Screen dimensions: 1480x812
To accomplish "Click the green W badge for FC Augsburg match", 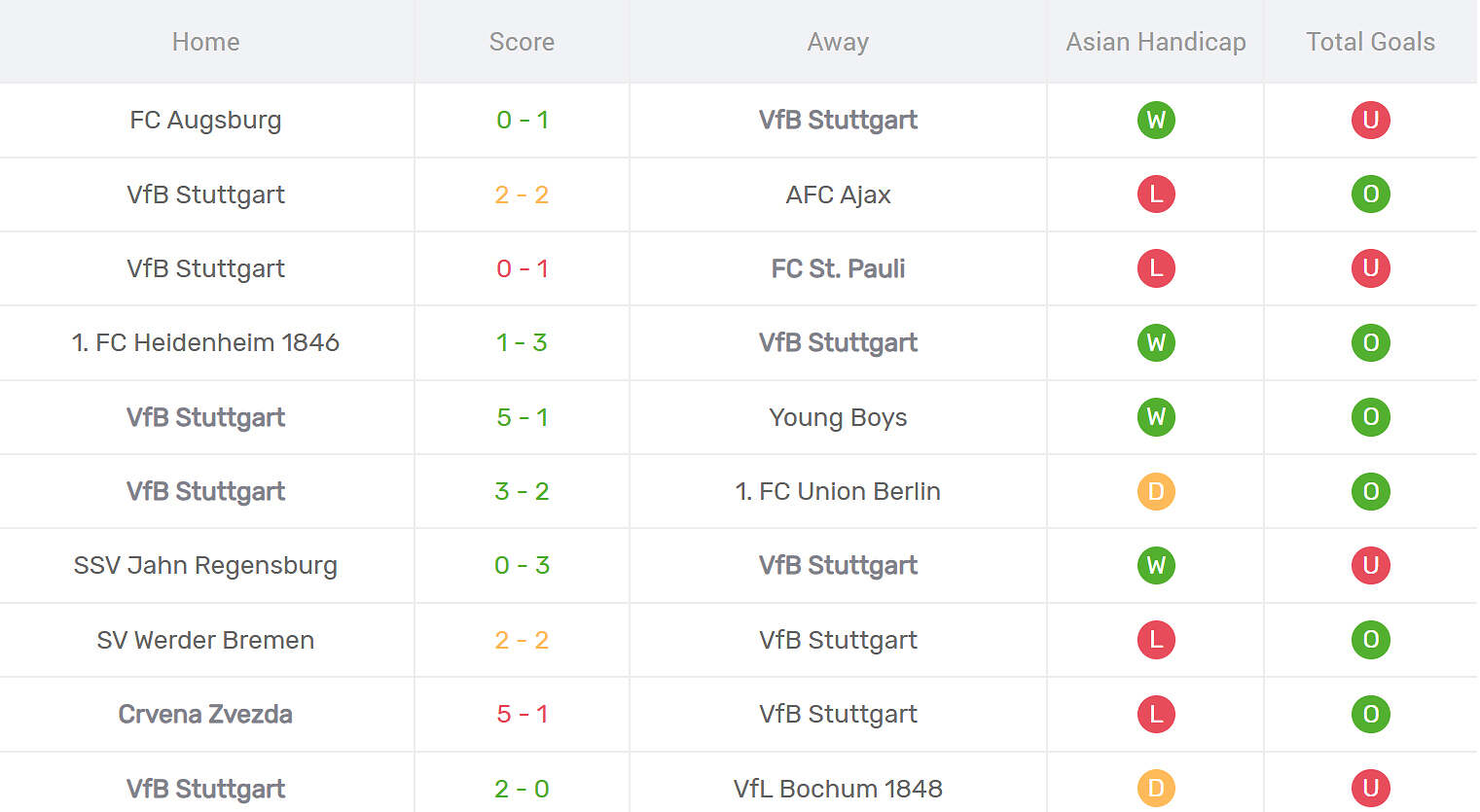I will click(x=1156, y=120).
